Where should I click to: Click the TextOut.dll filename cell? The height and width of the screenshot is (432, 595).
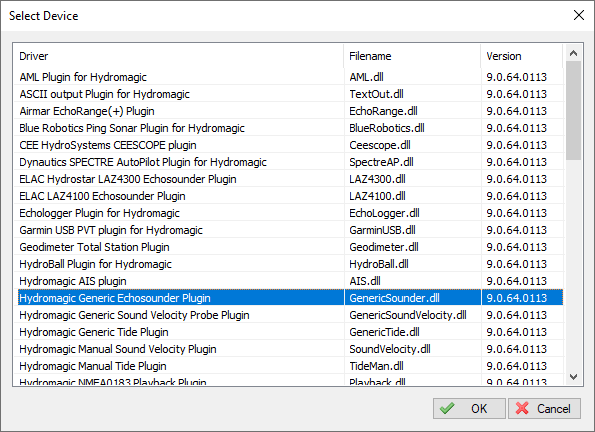[412, 94]
